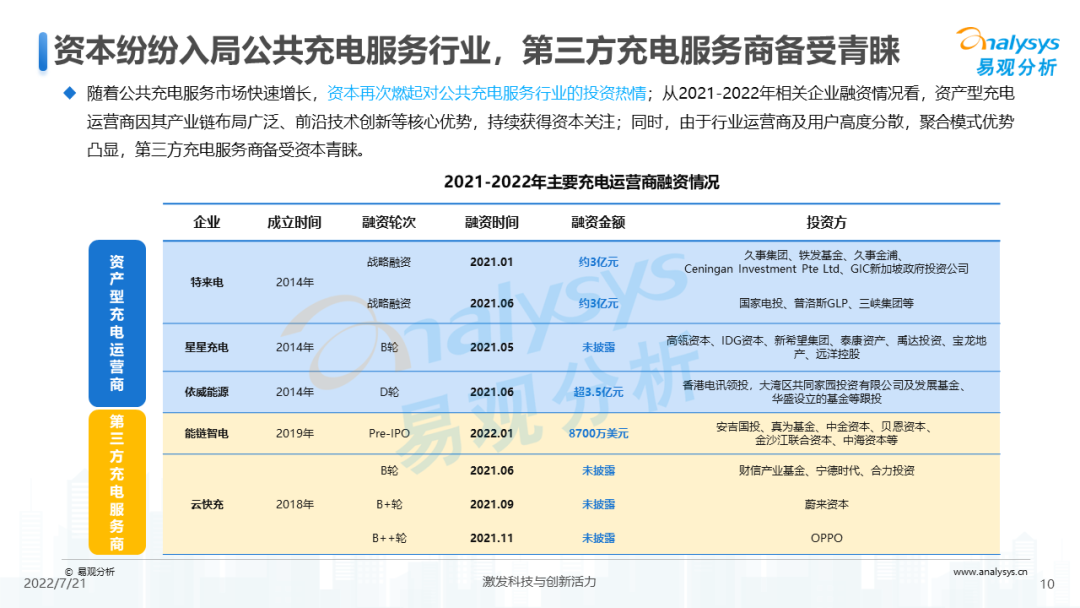Select the 特来电 company cell
The width and height of the screenshot is (1080, 608).
(x=207, y=282)
